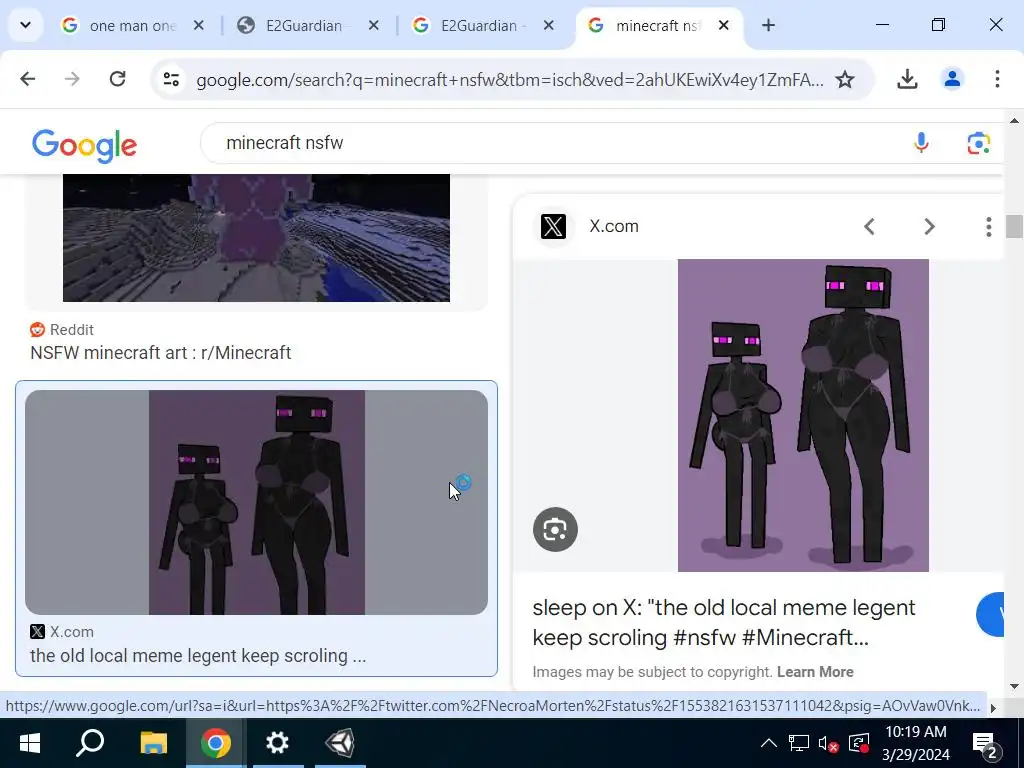Open the tab search chevron in Chrome
This screenshot has width=1024, height=768.
25,25
